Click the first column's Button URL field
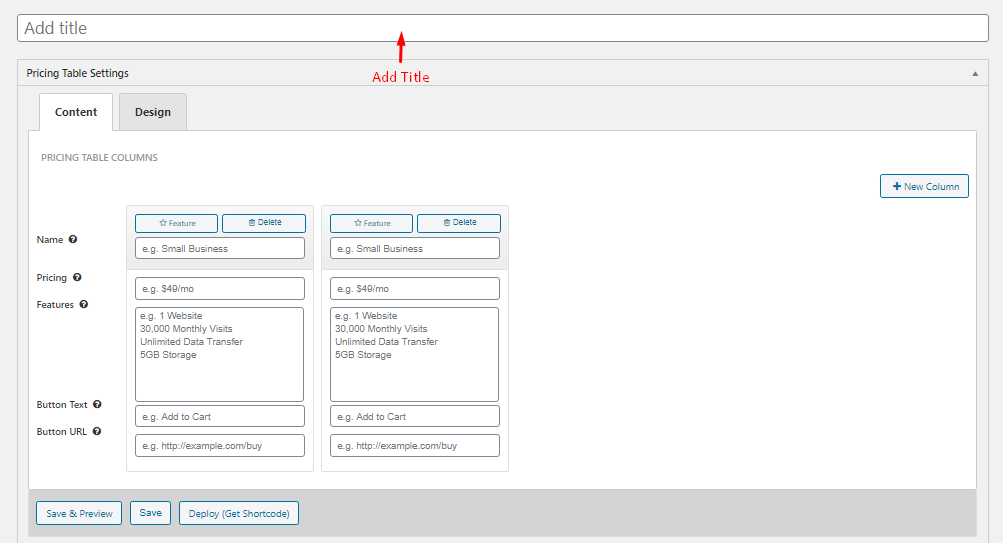This screenshot has height=543, width=1003. click(219, 446)
